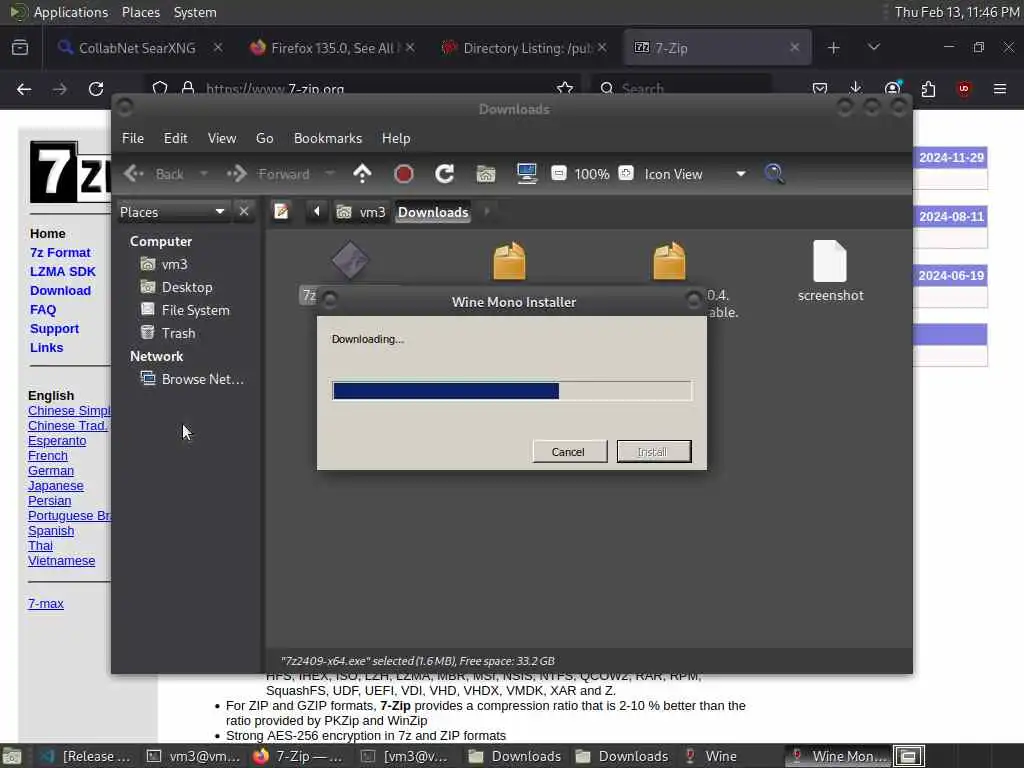Switch to the Directory Listing browser tab
This screenshot has height=768, width=1024.
[x=522, y=48]
